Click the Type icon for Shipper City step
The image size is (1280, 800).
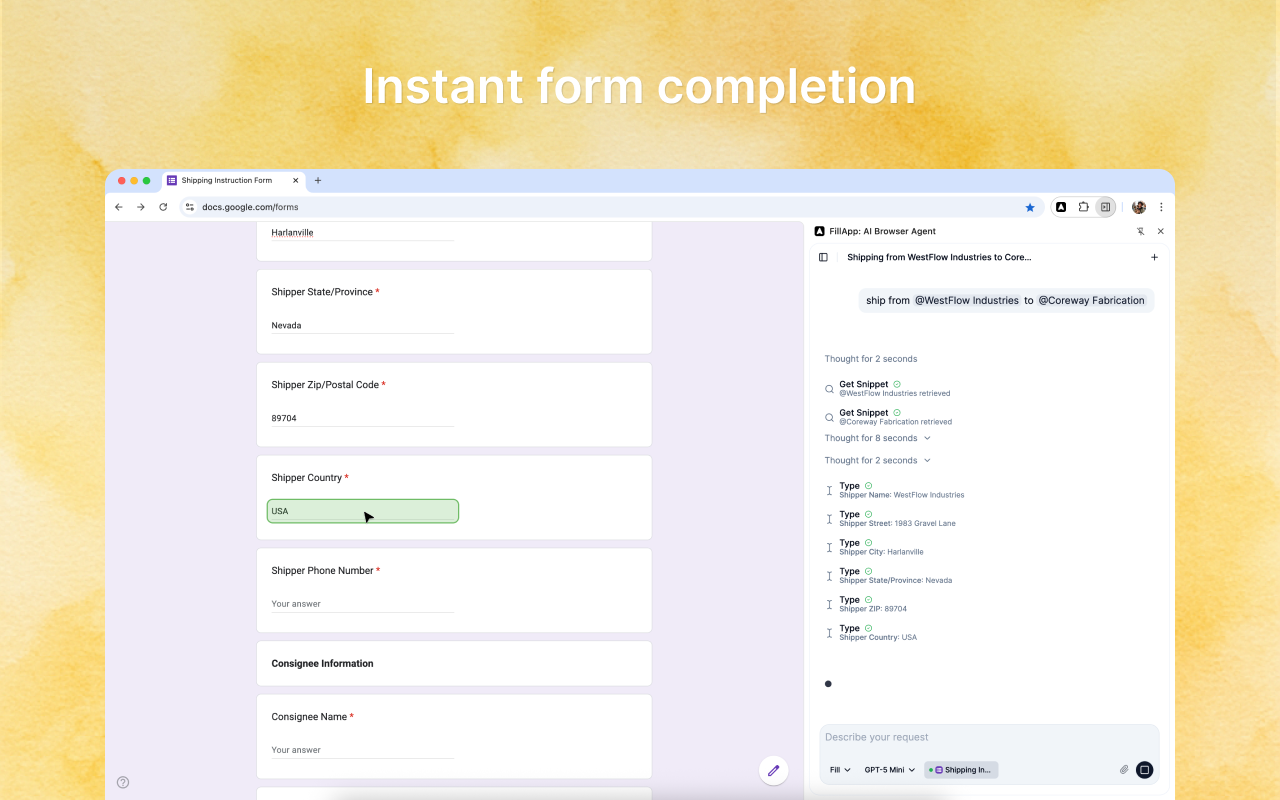click(x=829, y=547)
